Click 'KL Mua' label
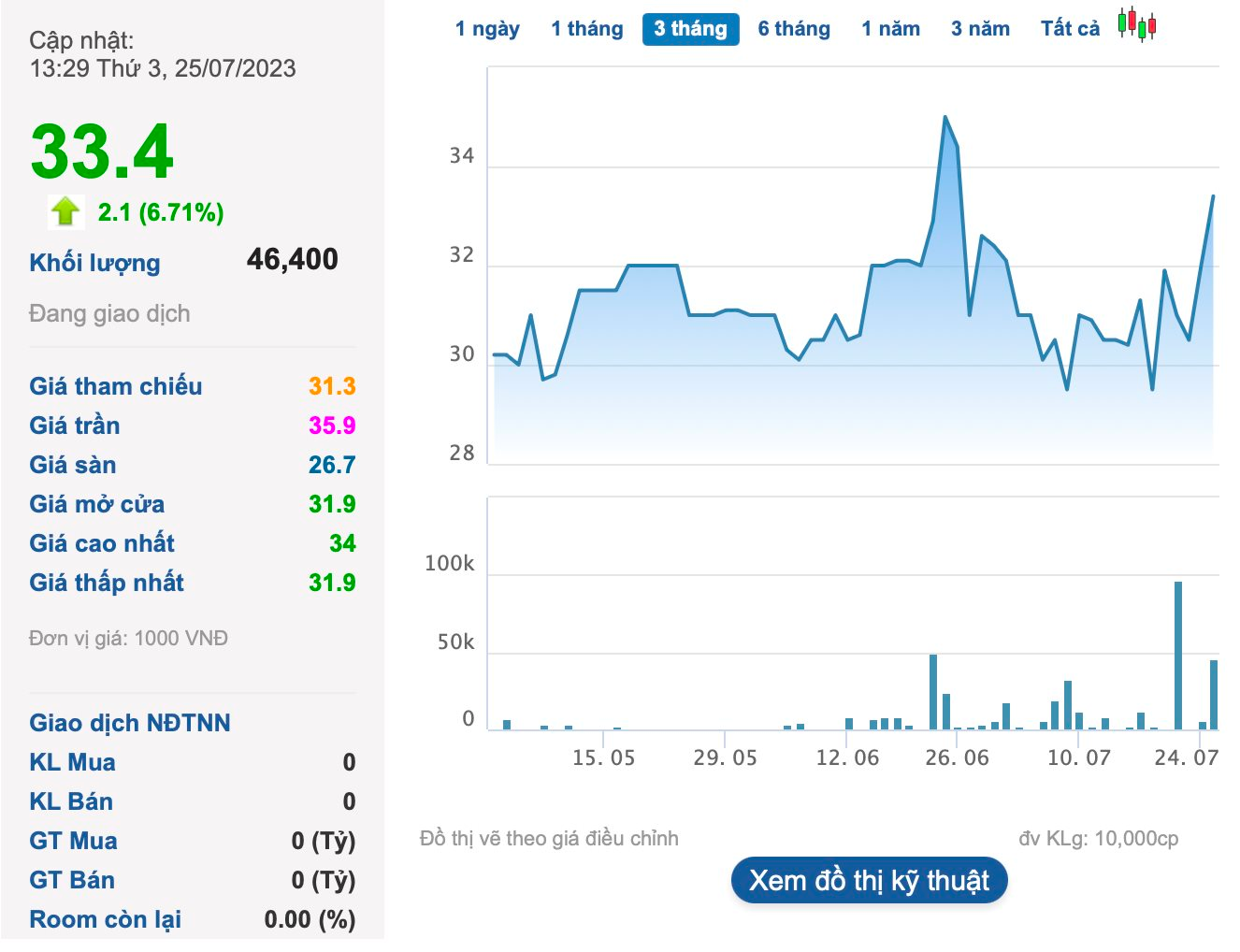1240x952 pixels. tap(72, 762)
